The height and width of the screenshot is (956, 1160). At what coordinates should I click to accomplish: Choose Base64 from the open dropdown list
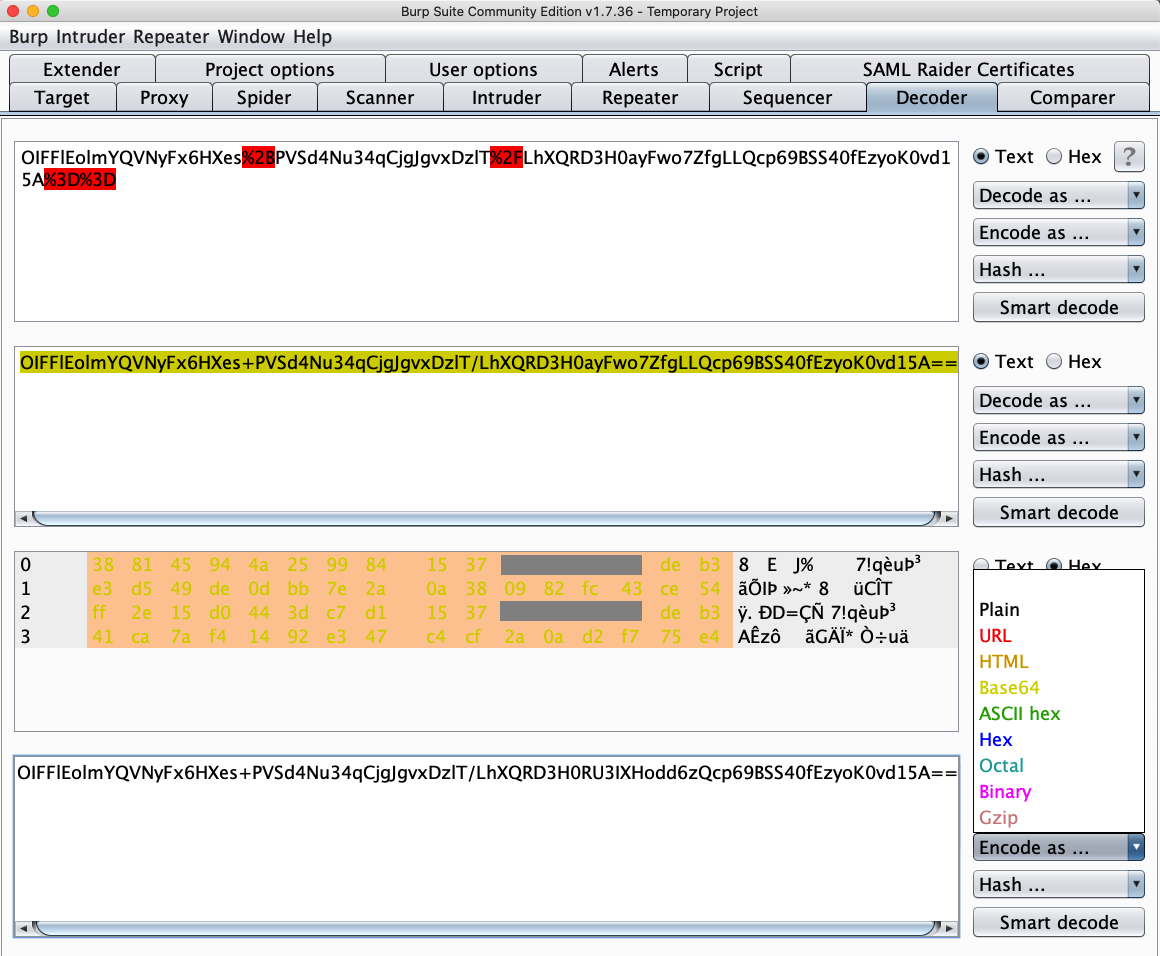pyautogui.click(x=1009, y=688)
